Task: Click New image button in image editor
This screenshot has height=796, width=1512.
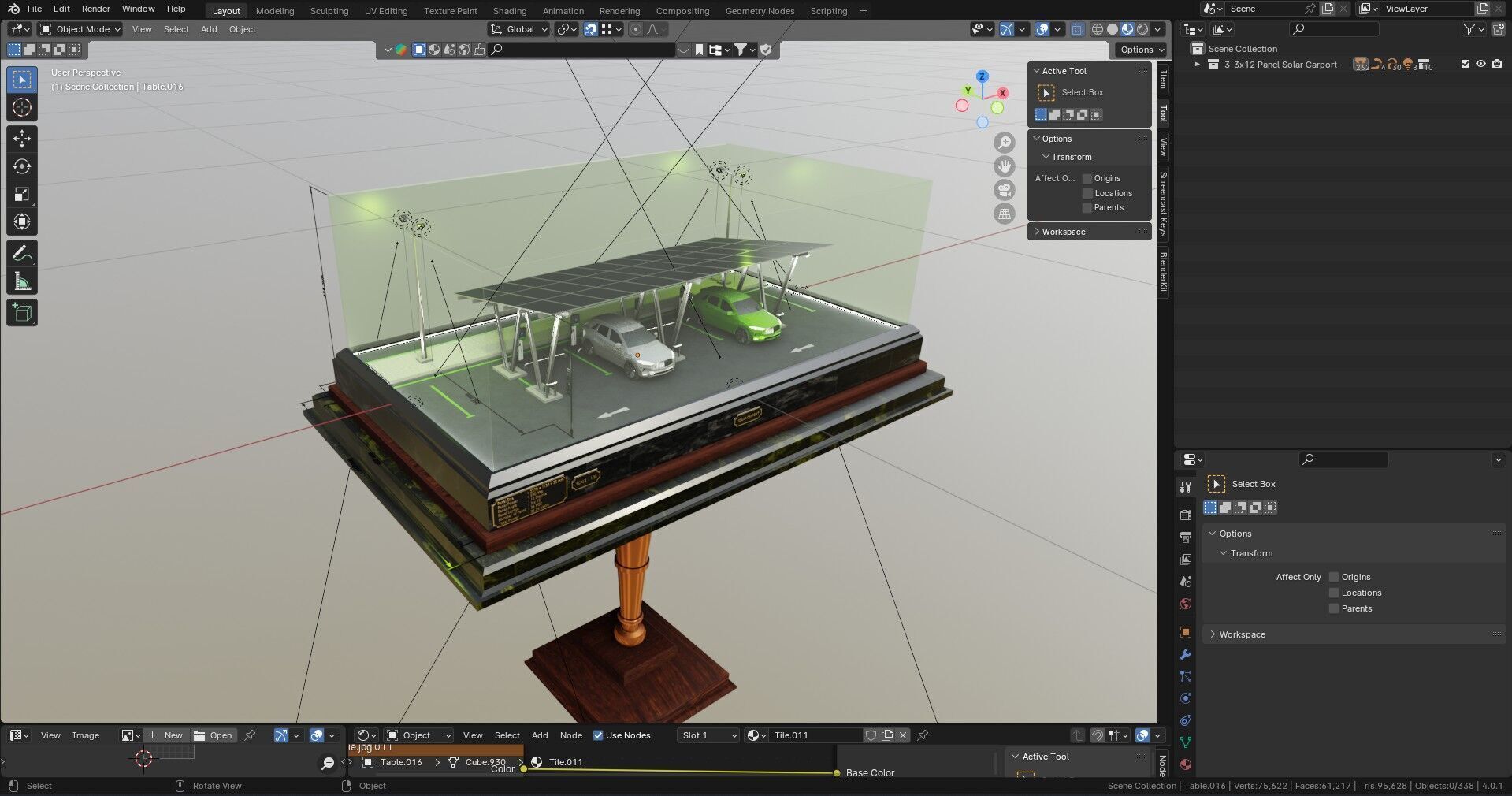Action: click(x=166, y=735)
